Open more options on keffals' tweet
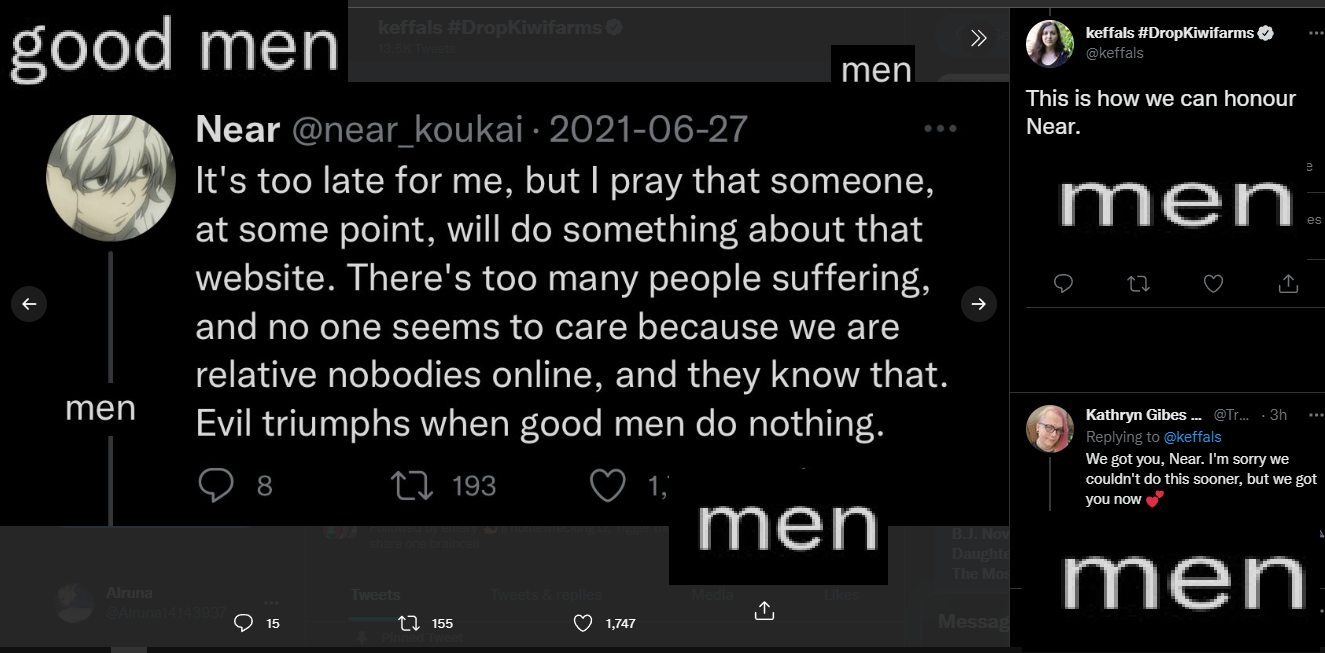This screenshot has height=653, width=1325. (x=1315, y=32)
